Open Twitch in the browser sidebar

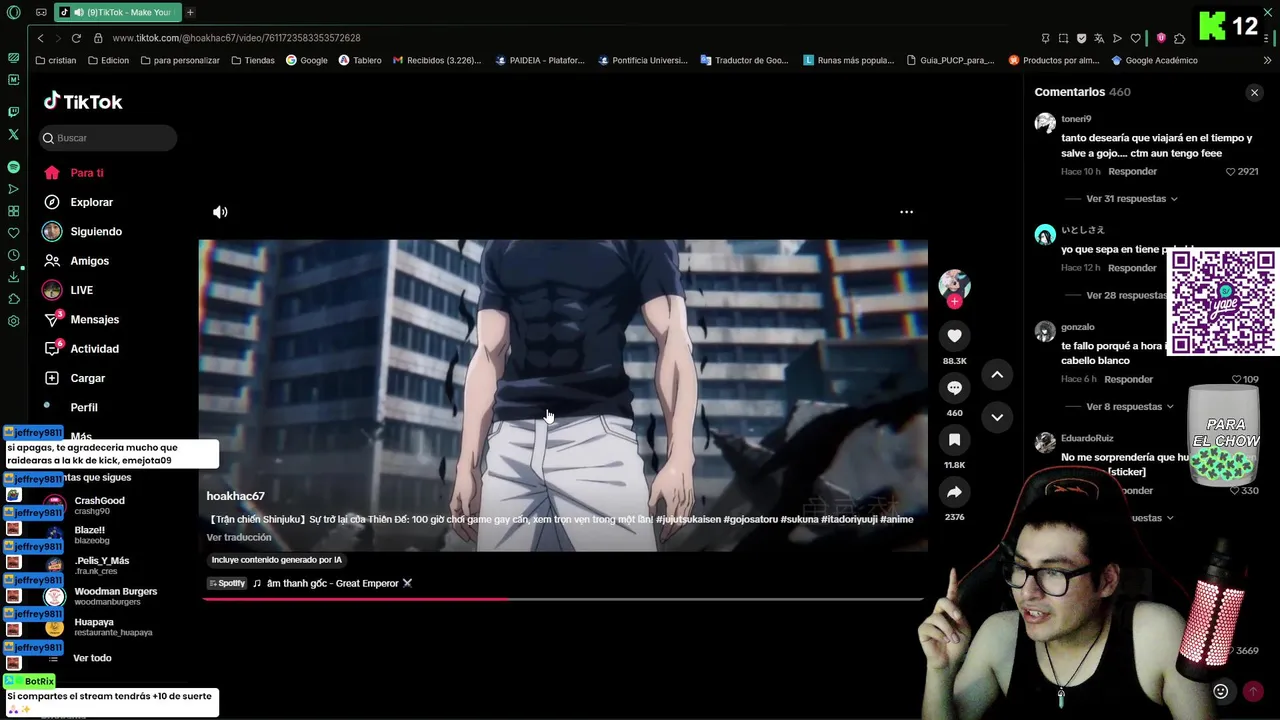13,112
